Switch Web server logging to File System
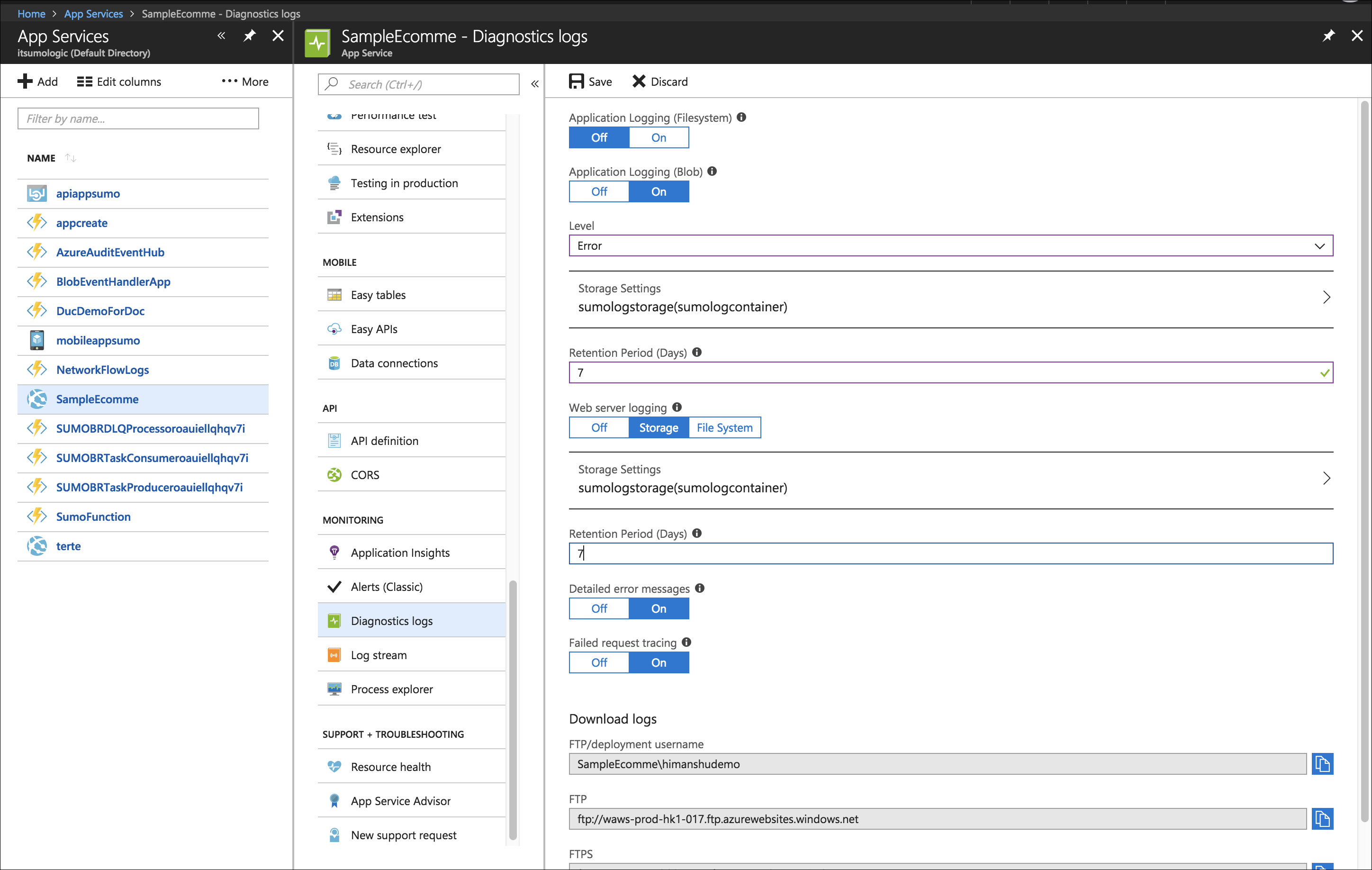This screenshot has height=870, width=1372. pos(724,428)
